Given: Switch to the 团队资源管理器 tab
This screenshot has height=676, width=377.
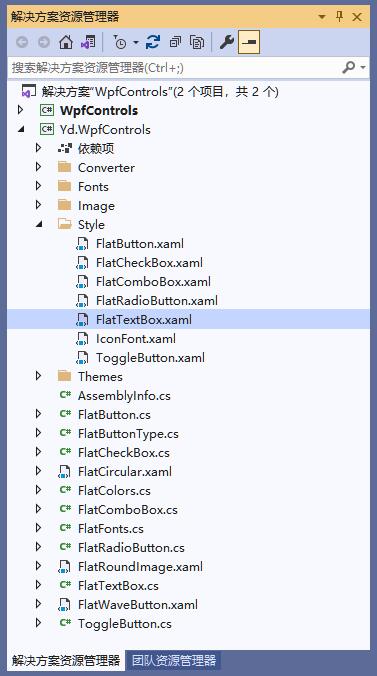Looking at the screenshot, I should pyautogui.click(x=174, y=660).
